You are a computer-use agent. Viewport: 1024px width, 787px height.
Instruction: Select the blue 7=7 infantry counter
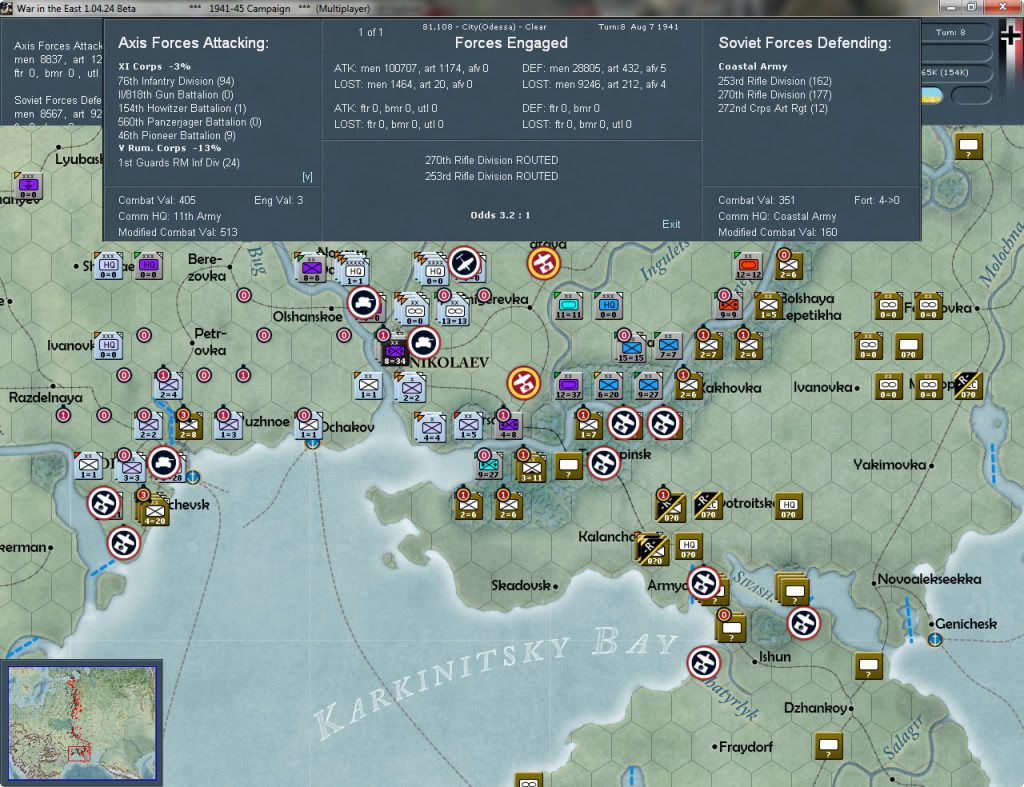point(668,345)
